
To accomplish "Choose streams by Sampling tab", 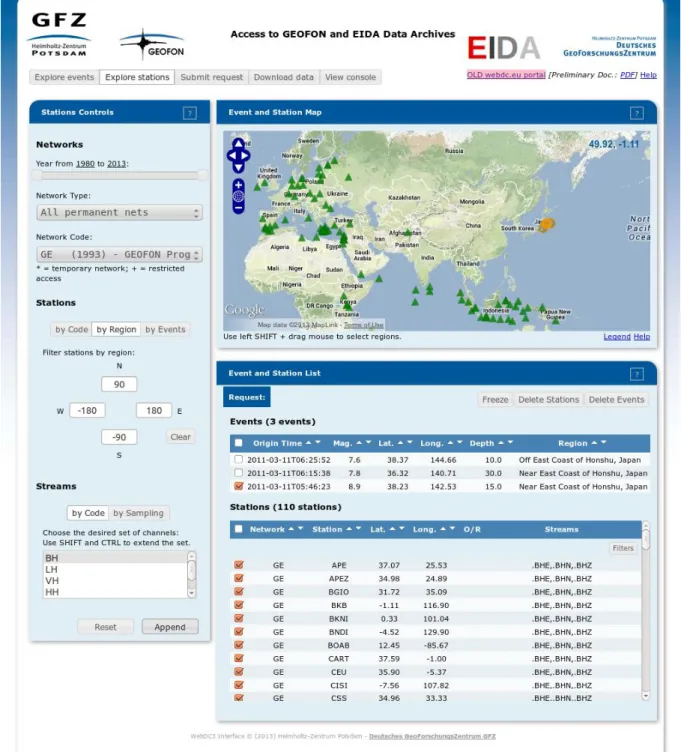I will pyautogui.click(x=139, y=513).
